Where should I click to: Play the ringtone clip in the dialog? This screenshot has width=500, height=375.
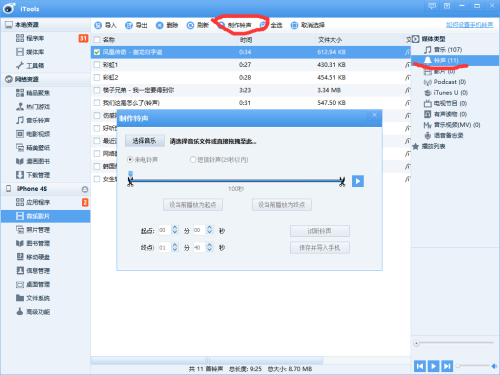(x=358, y=181)
